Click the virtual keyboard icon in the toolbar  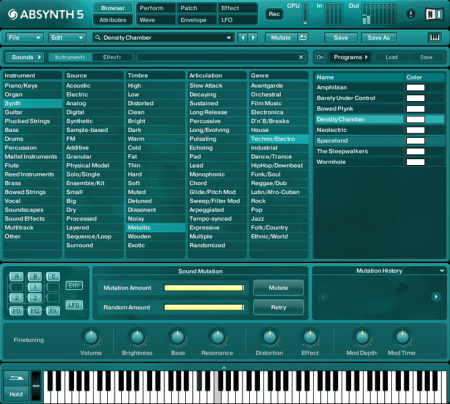coord(435,38)
